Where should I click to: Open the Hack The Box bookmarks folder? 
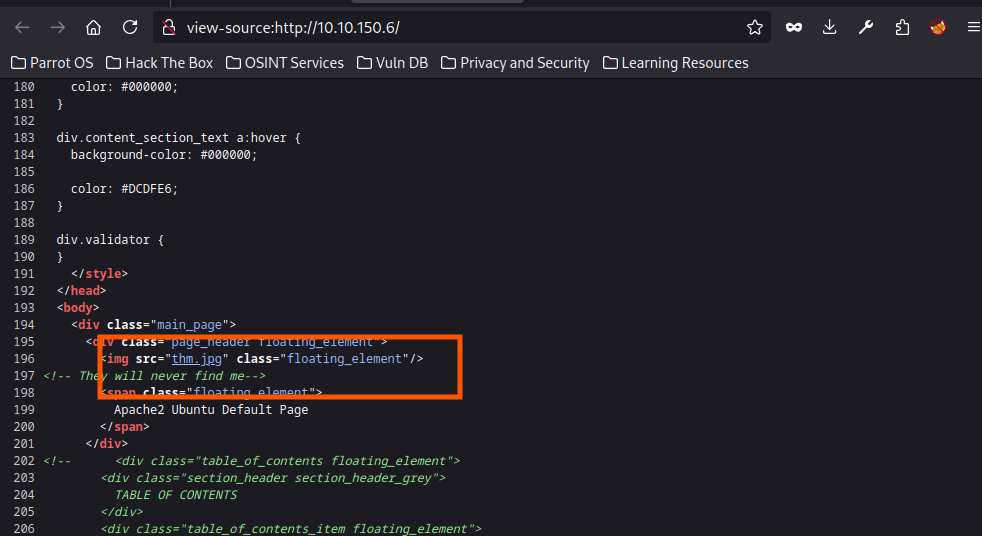(x=159, y=63)
